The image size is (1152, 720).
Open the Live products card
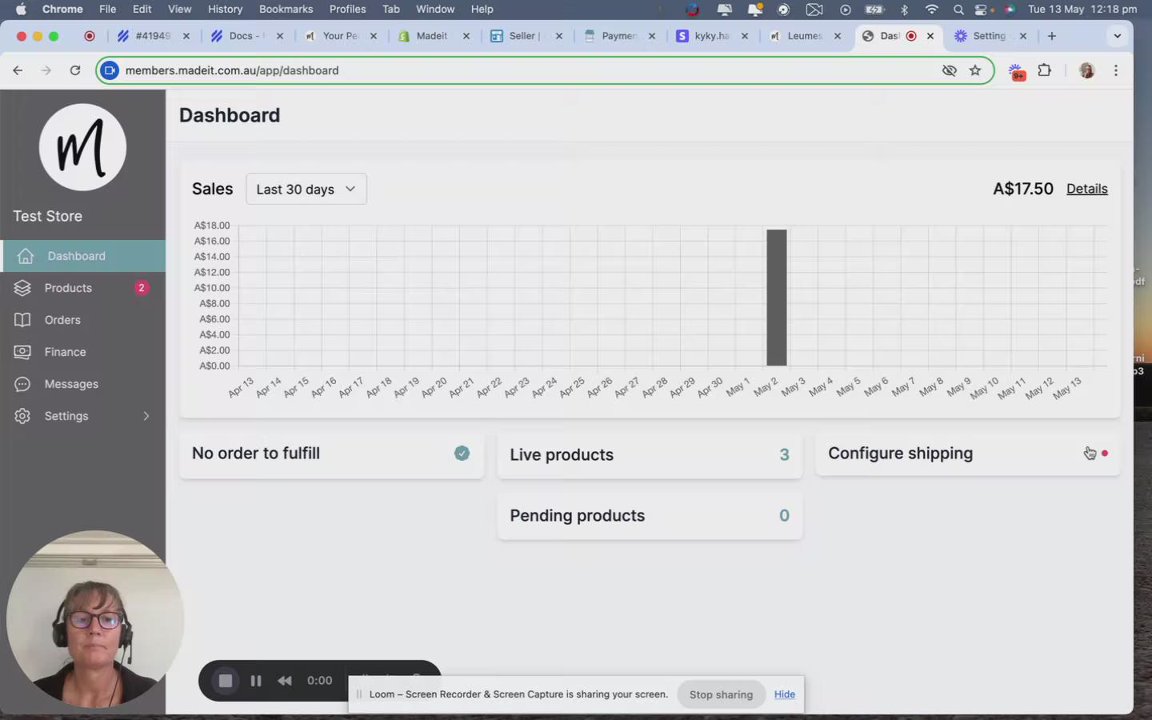click(x=649, y=455)
